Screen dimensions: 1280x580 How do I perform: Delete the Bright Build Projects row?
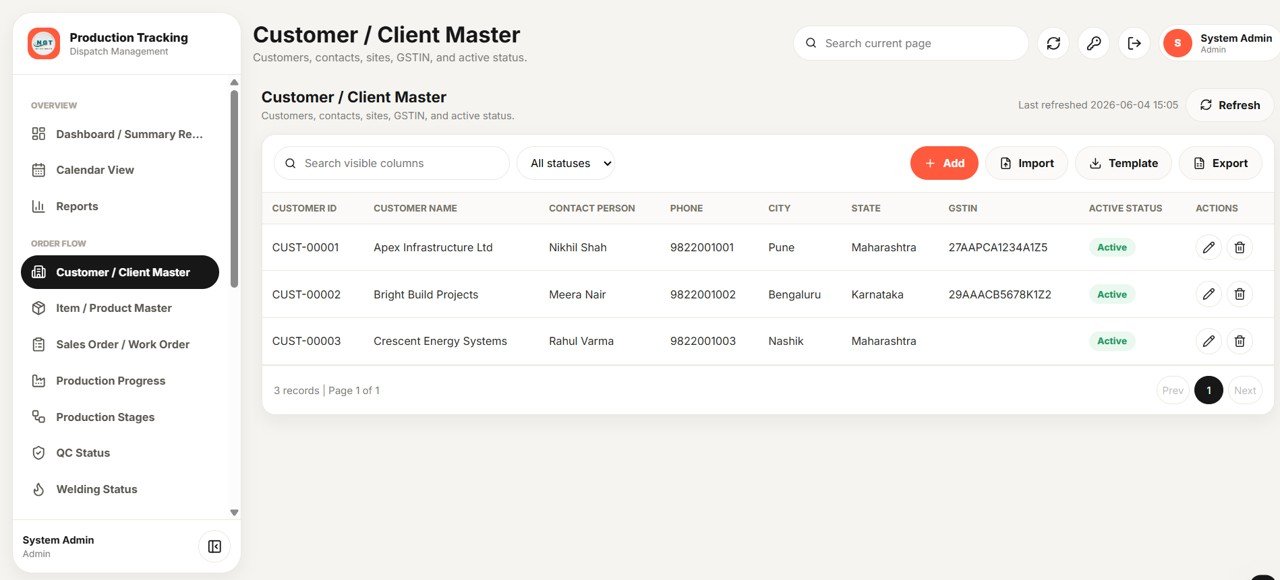[x=1240, y=294]
